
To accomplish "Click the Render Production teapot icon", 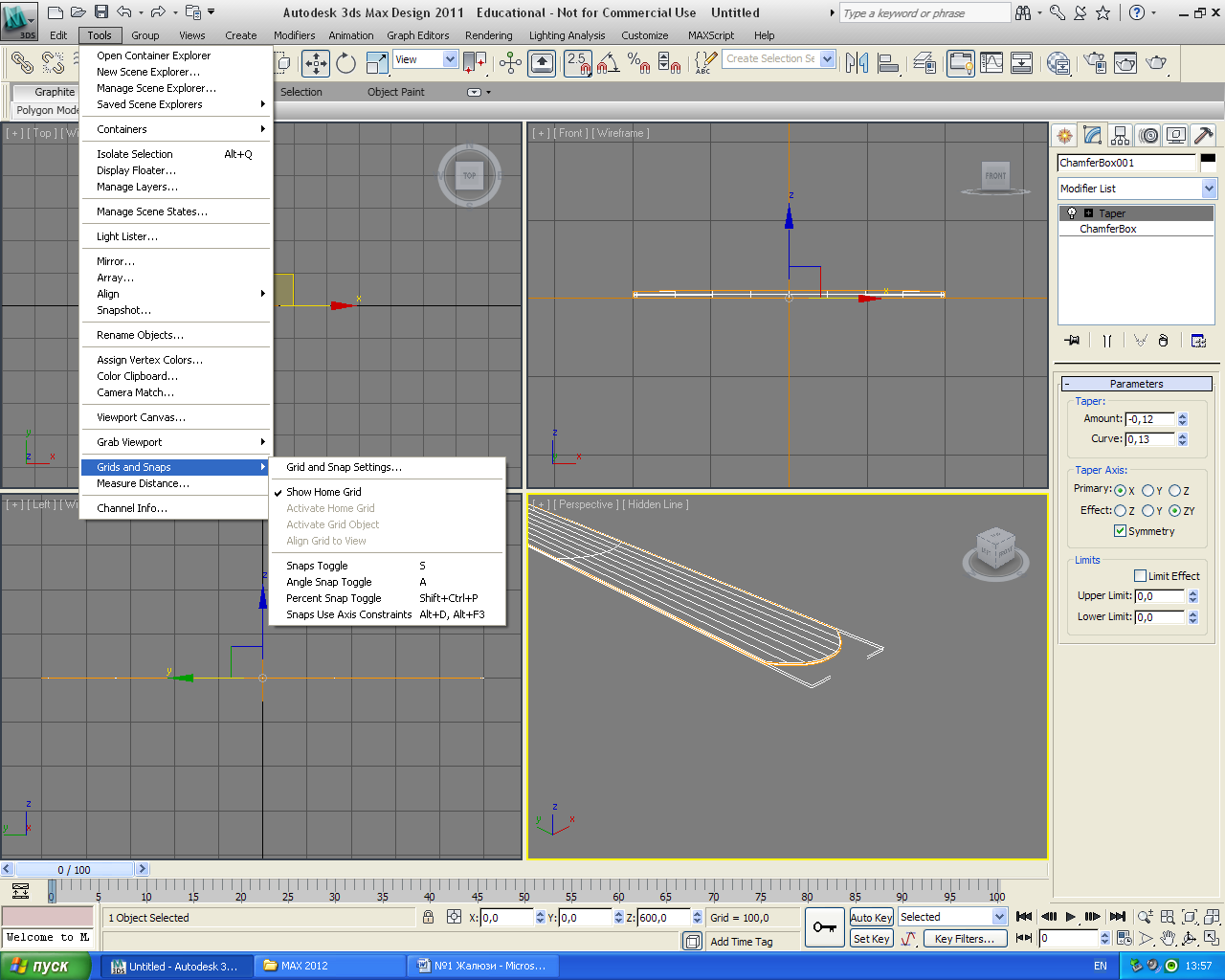I will [x=1156, y=63].
